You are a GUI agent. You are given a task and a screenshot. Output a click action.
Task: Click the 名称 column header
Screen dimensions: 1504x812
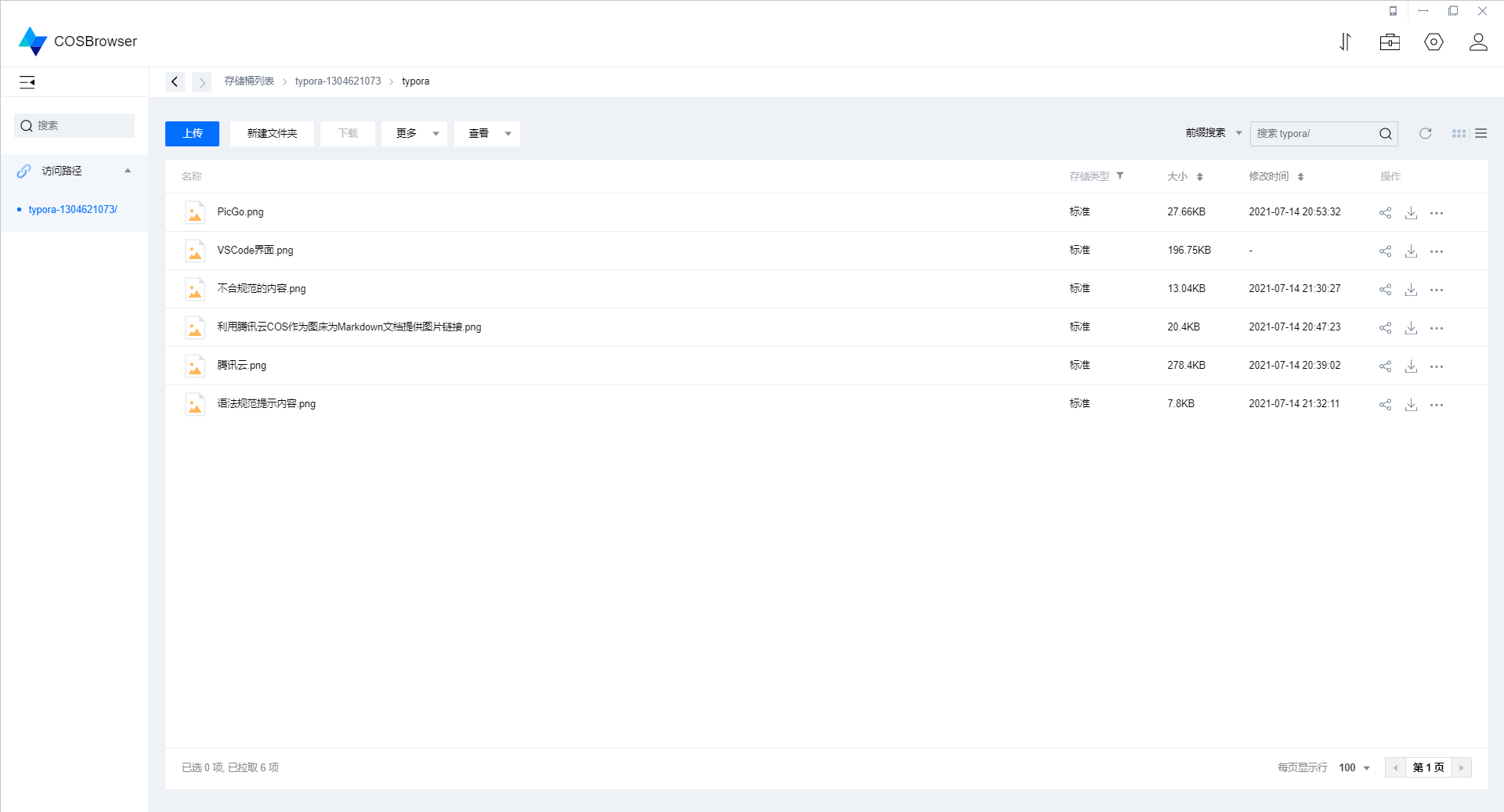pos(192,177)
